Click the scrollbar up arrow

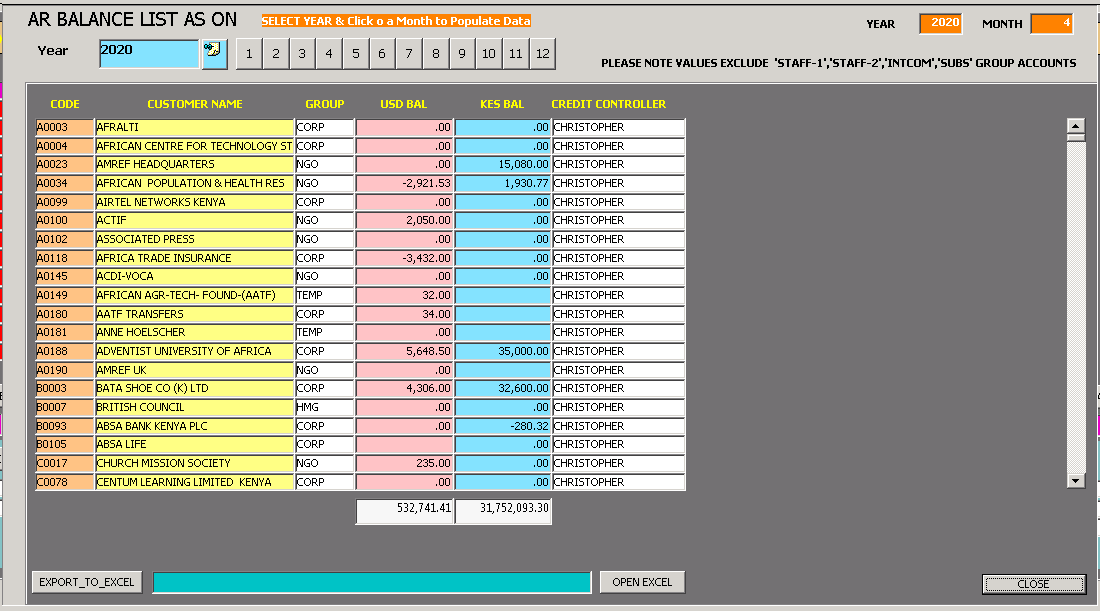pos(1075,126)
